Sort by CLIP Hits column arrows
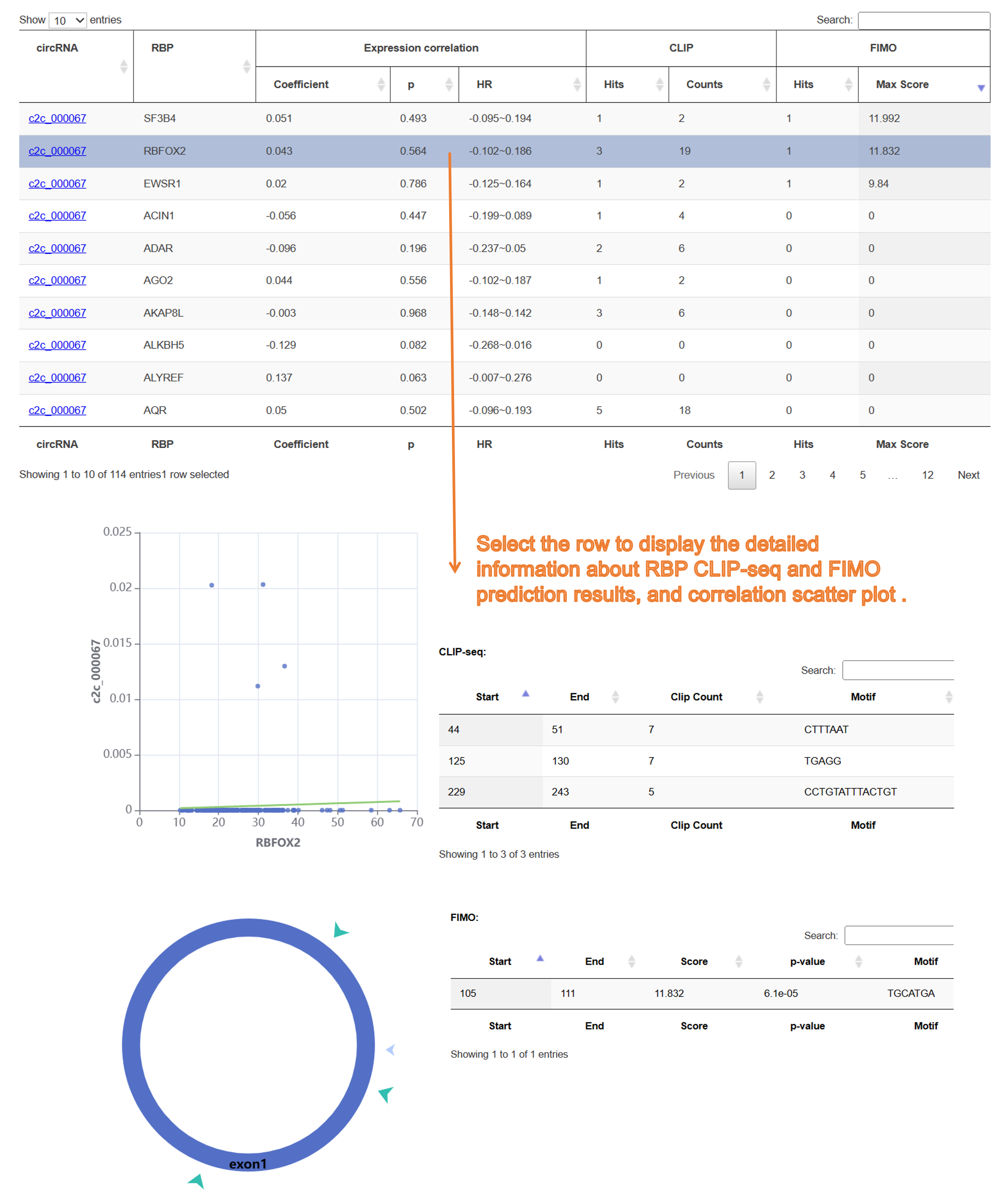The height and width of the screenshot is (1201, 1008). pyautogui.click(x=659, y=84)
